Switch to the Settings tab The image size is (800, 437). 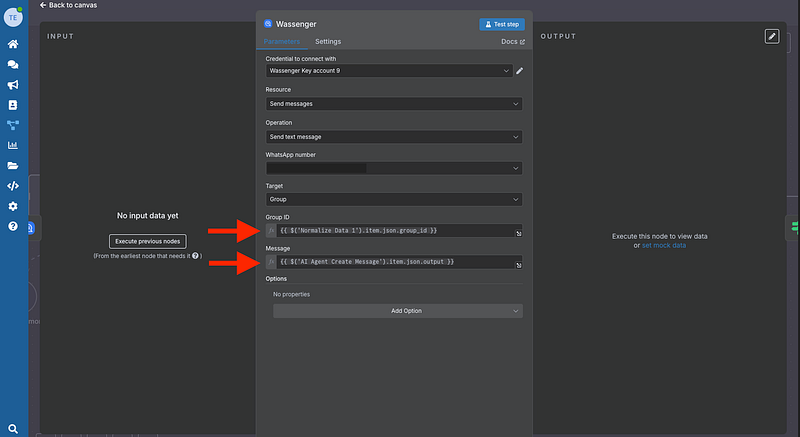328,42
